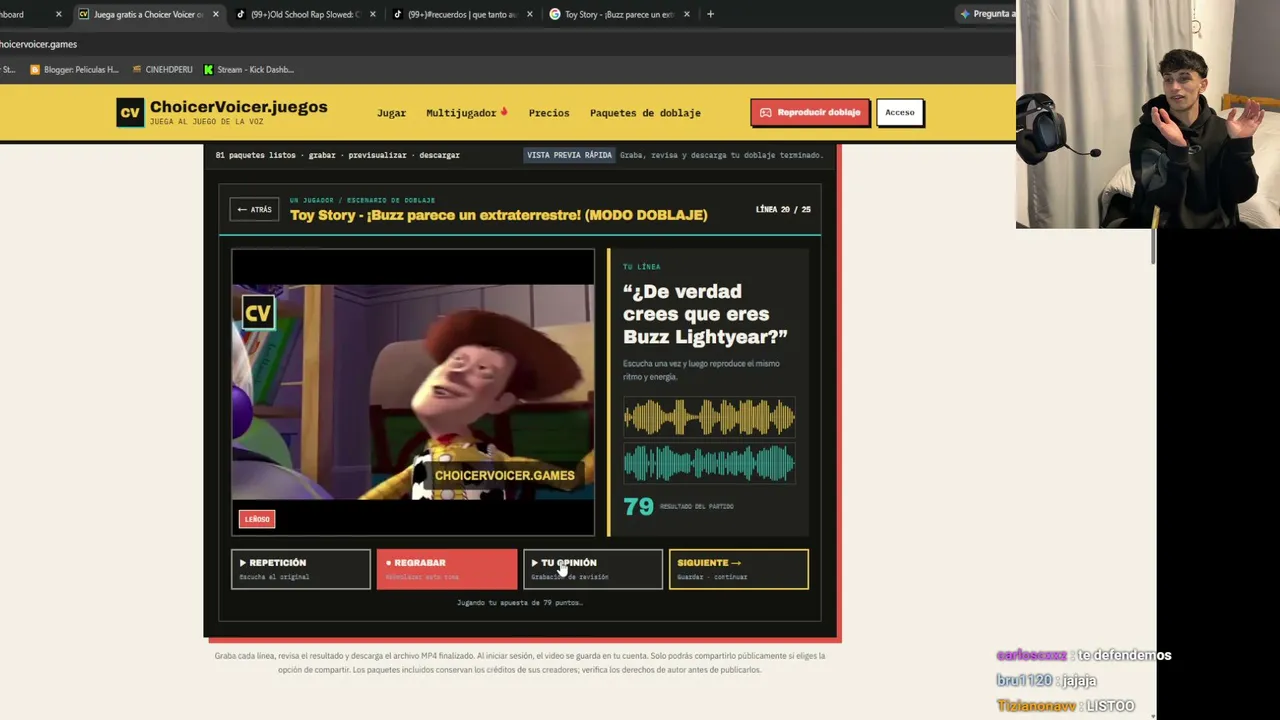Go back with the Atrás button
This screenshot has height=720, width=1280.
click(254, 210)
